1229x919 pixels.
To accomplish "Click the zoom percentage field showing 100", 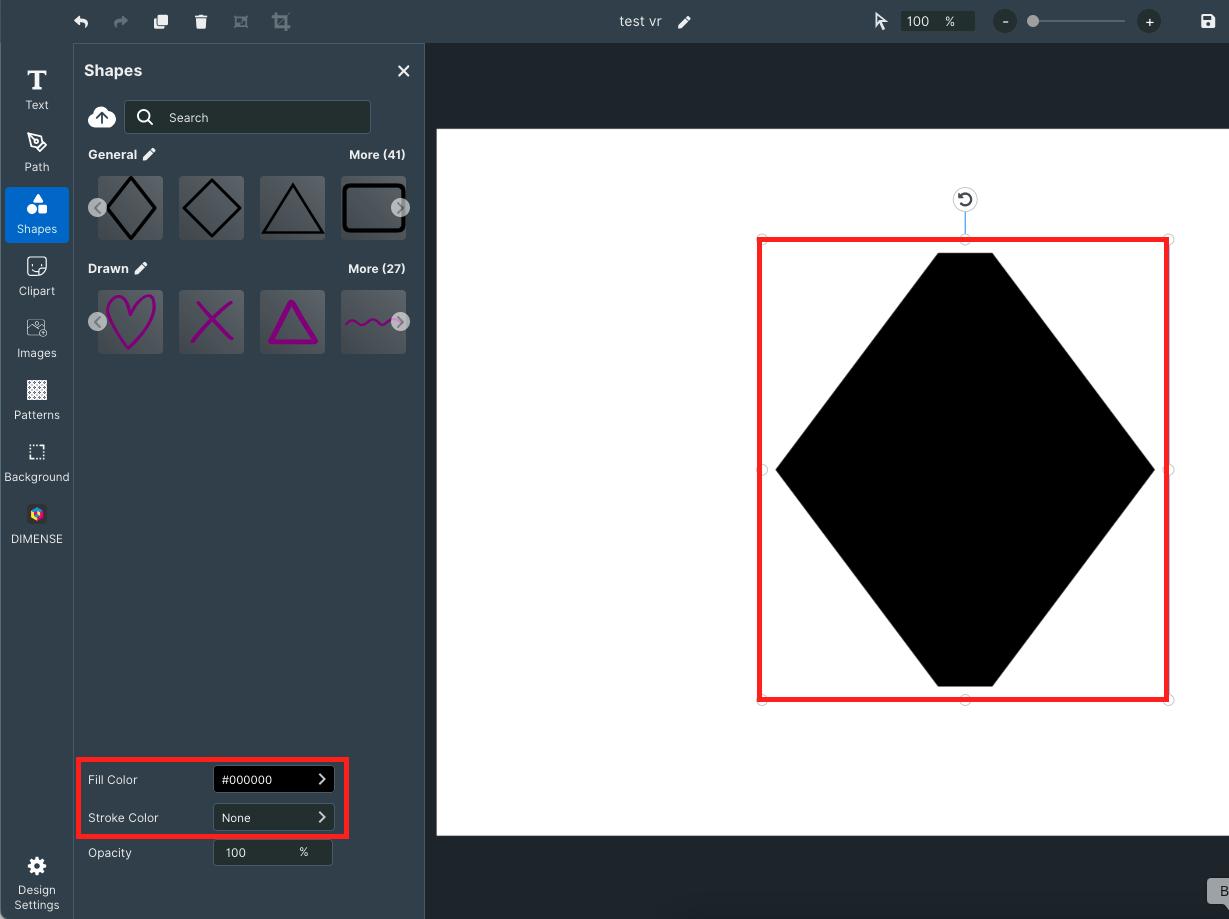I will point(938,21).
